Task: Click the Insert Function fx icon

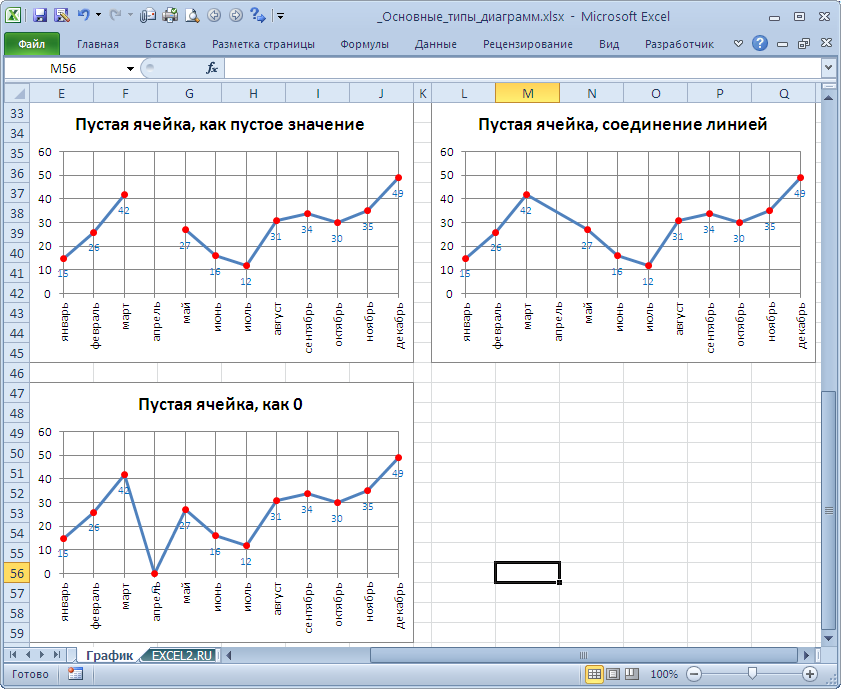Action: click(x=212, y=68)
